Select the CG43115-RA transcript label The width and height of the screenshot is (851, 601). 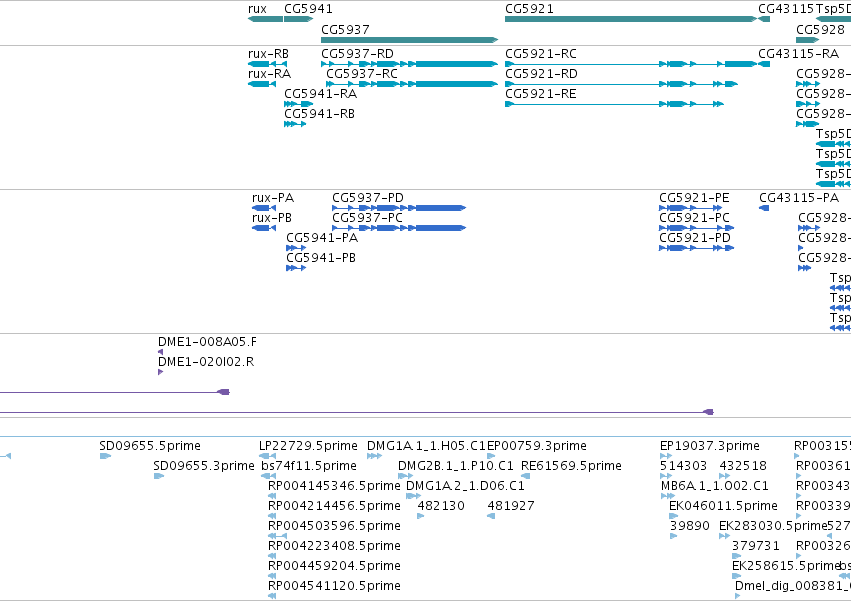click(x=798, y=54)
